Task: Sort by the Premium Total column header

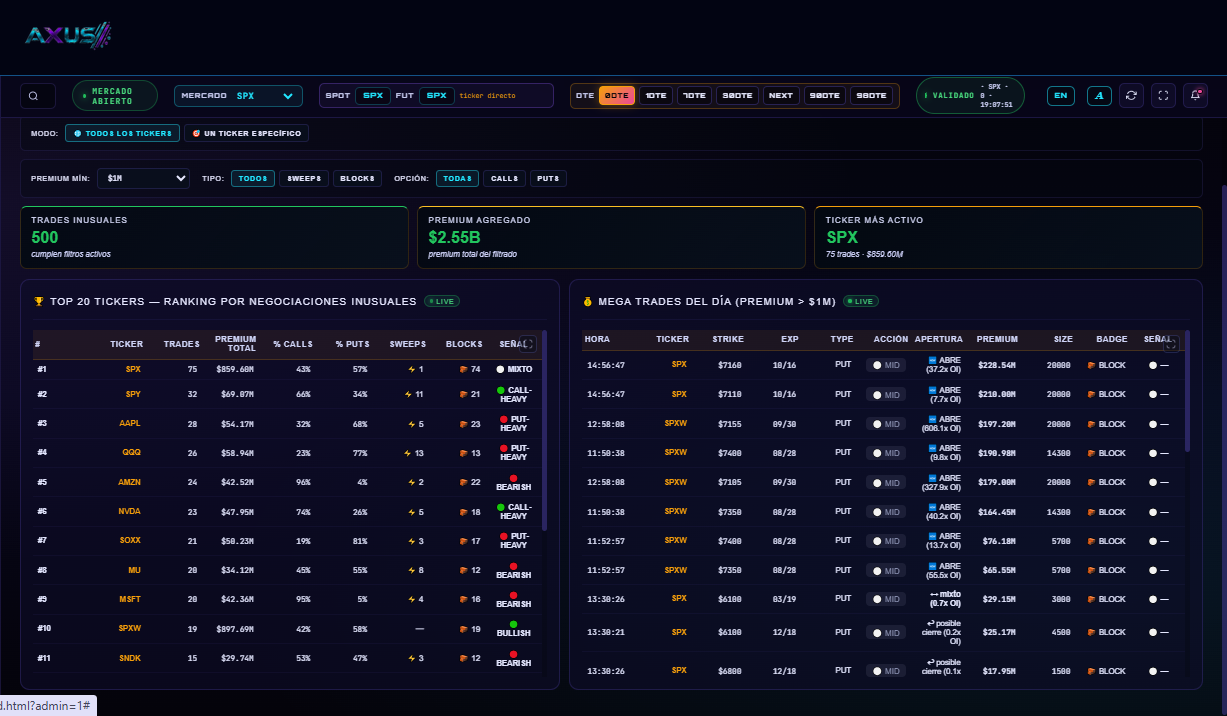Action: point(235,343)
